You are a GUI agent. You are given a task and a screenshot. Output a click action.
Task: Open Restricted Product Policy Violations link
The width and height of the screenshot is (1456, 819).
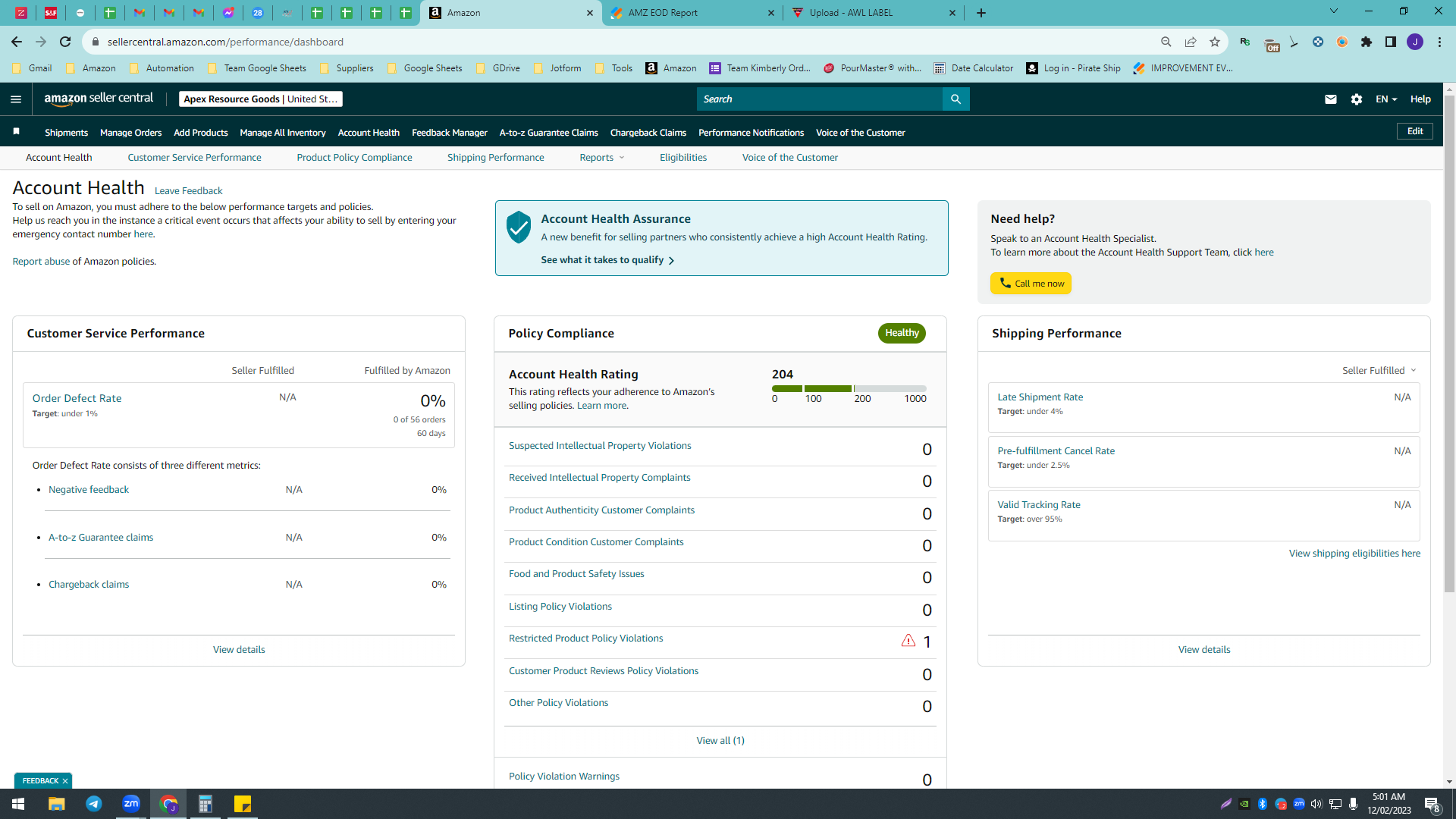[585, 639]
